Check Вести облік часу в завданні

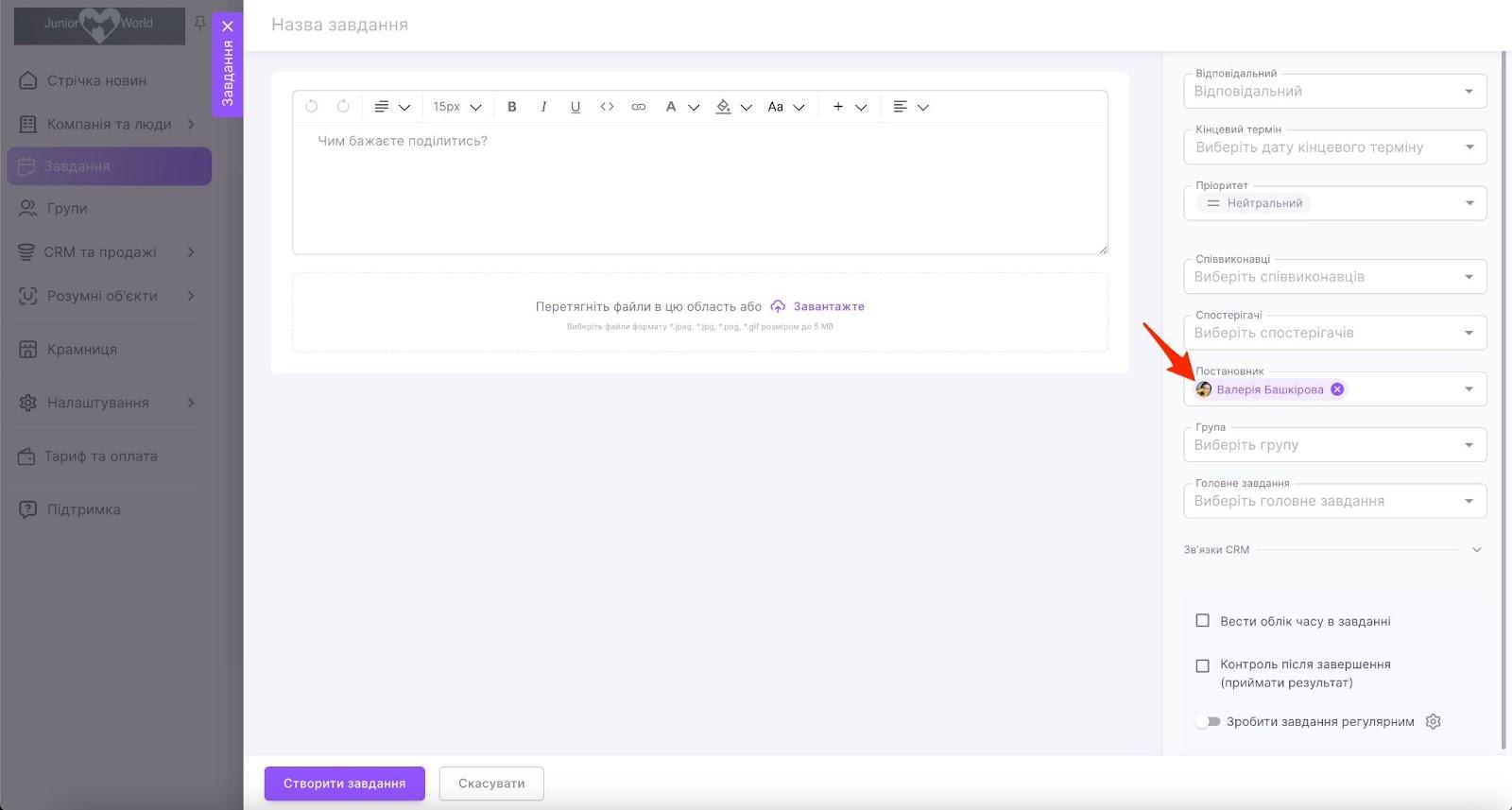point(1202,621)
